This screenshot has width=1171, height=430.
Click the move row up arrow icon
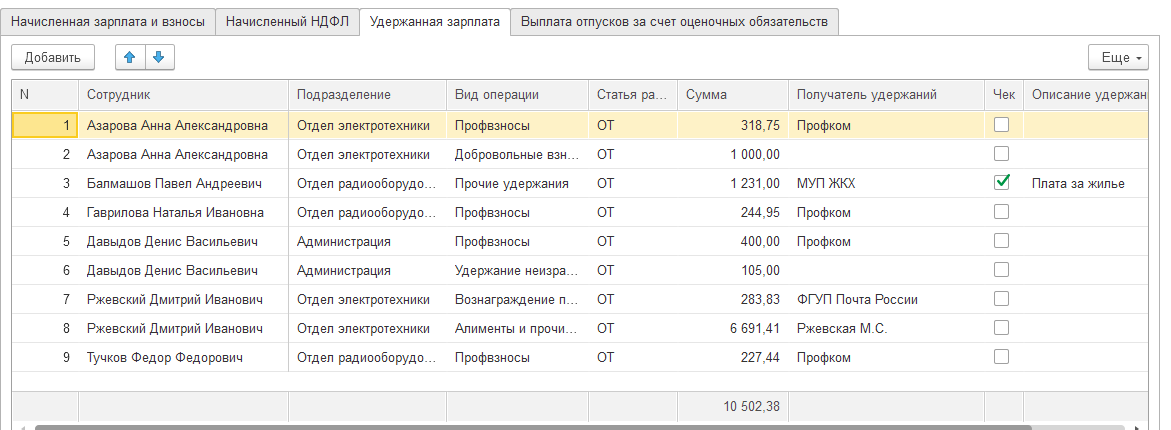click(129, 57)
